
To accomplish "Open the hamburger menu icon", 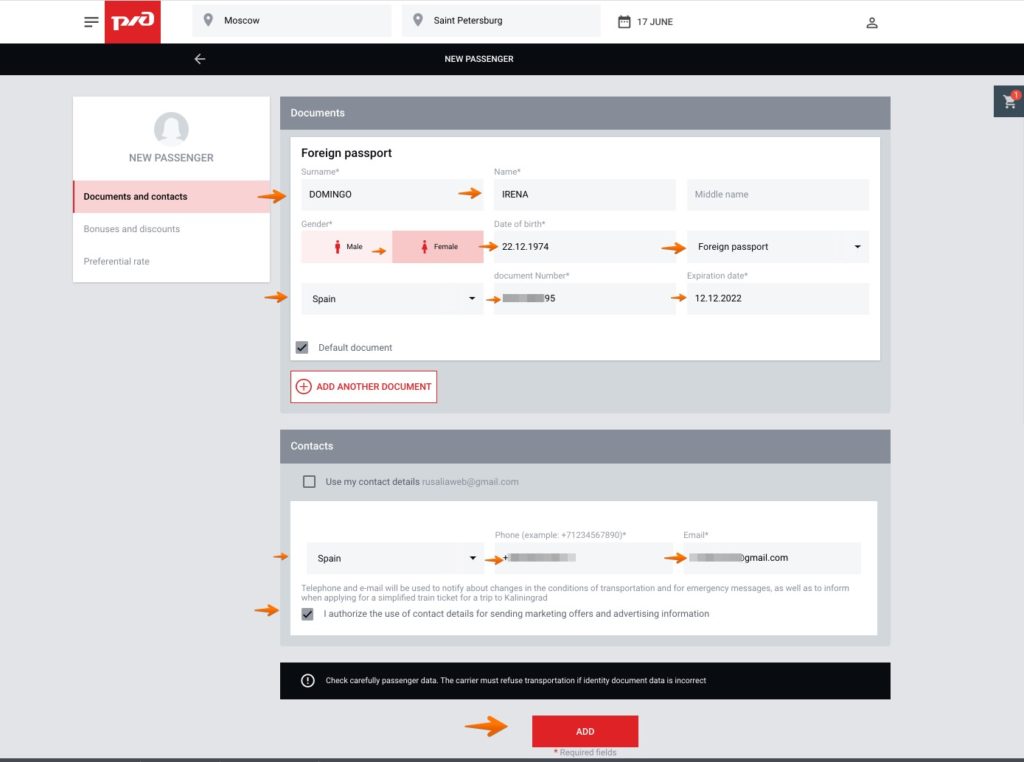I will pyautogui.click(x=91, y=22).
